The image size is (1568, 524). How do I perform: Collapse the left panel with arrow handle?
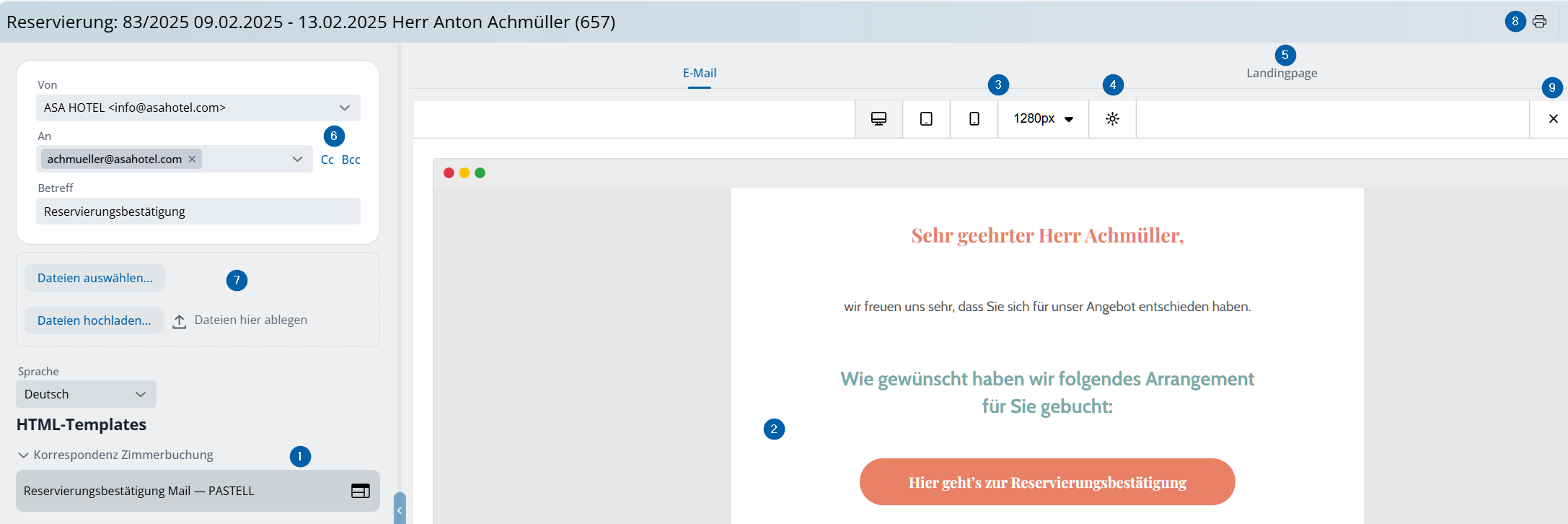coord(400,510)
